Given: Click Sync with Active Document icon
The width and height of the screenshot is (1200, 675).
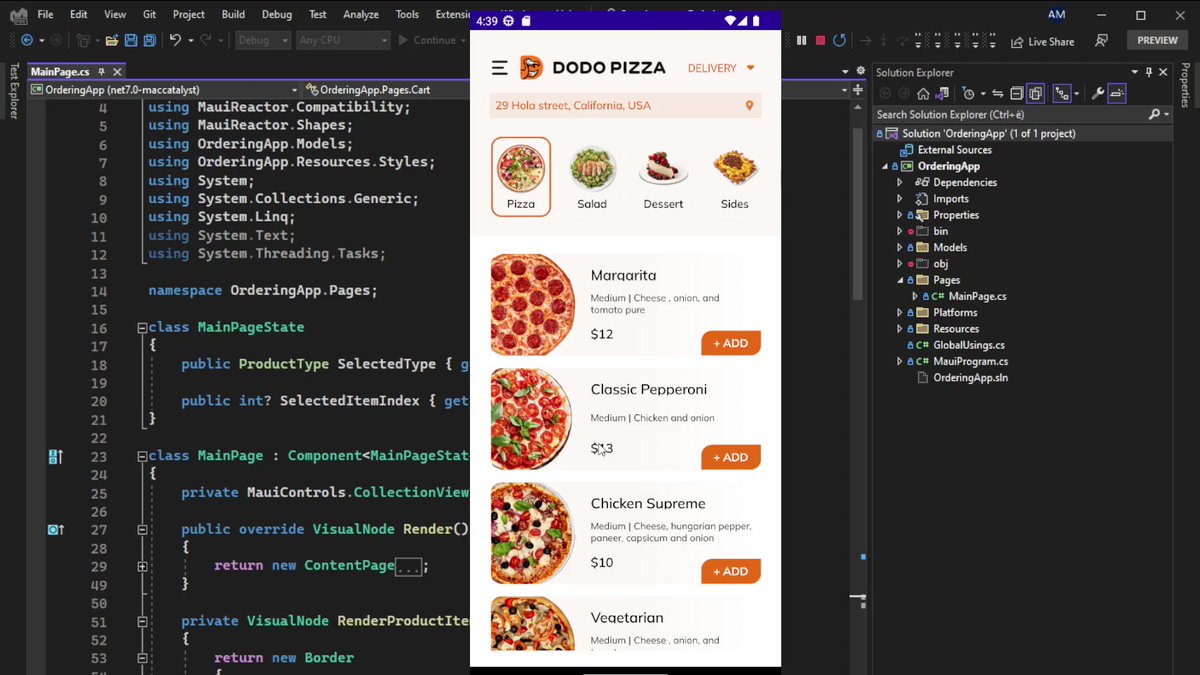Looking at the screenshot, I should [997, 93].
